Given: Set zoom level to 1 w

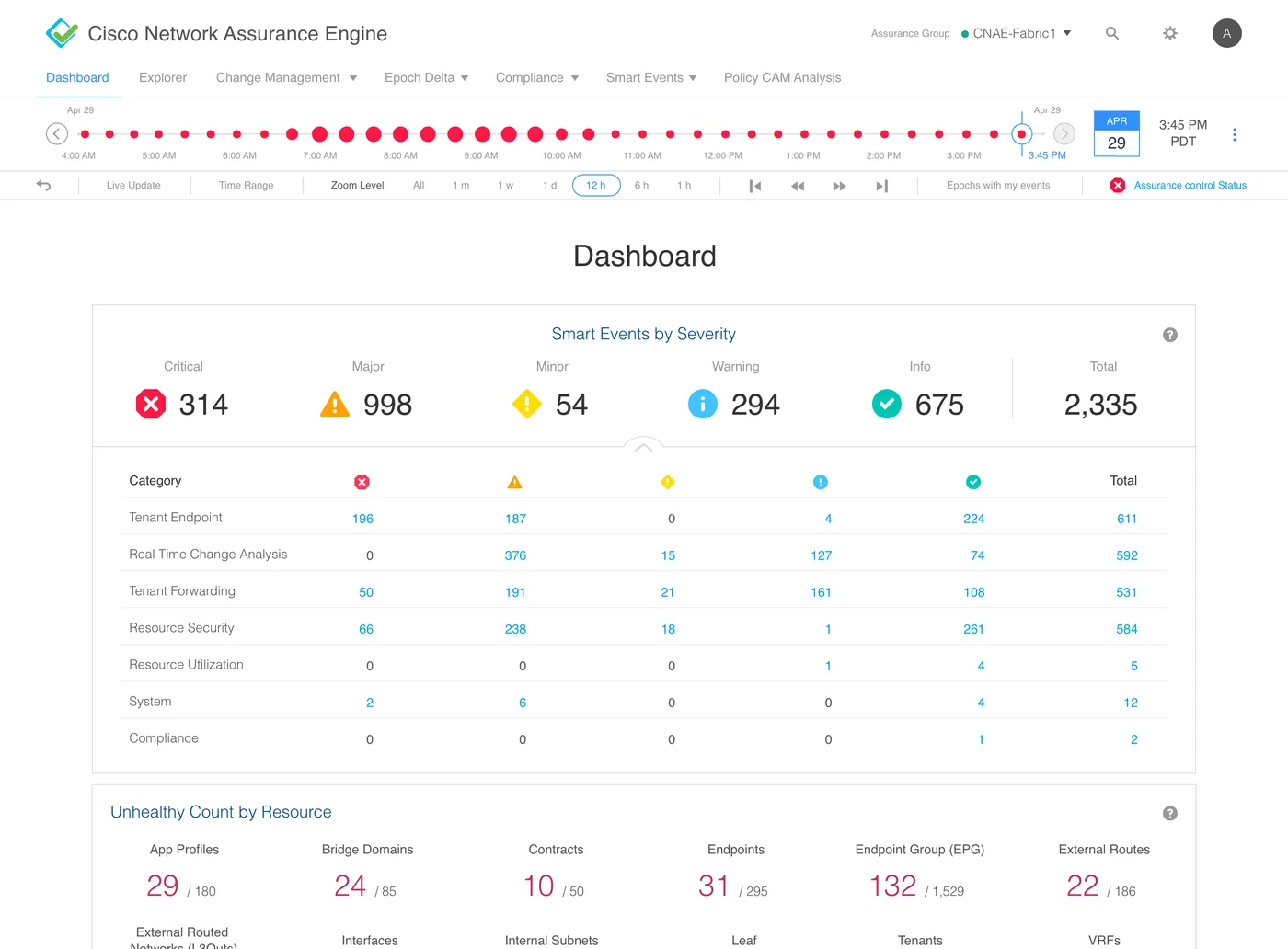Looking at the screenshot, I should point(505,185).
